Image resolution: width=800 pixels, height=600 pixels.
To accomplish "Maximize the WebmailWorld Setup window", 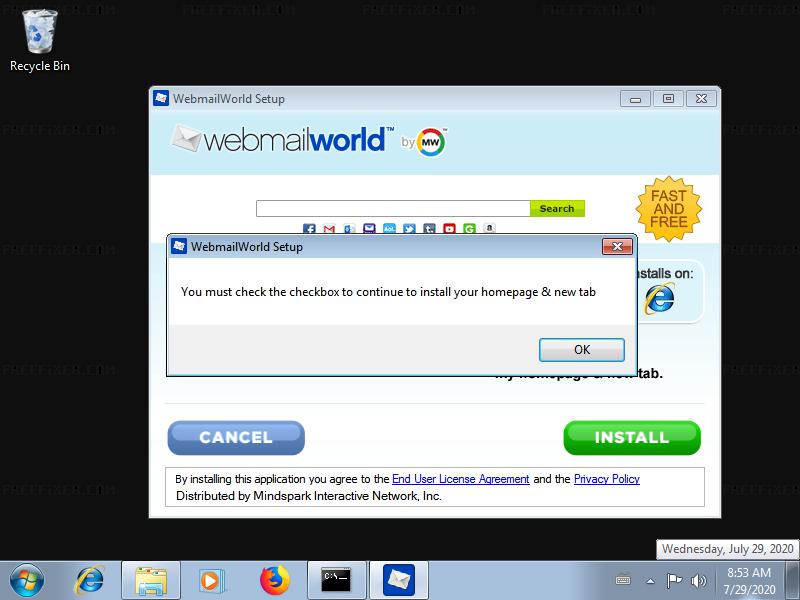I will click(668, 98).
